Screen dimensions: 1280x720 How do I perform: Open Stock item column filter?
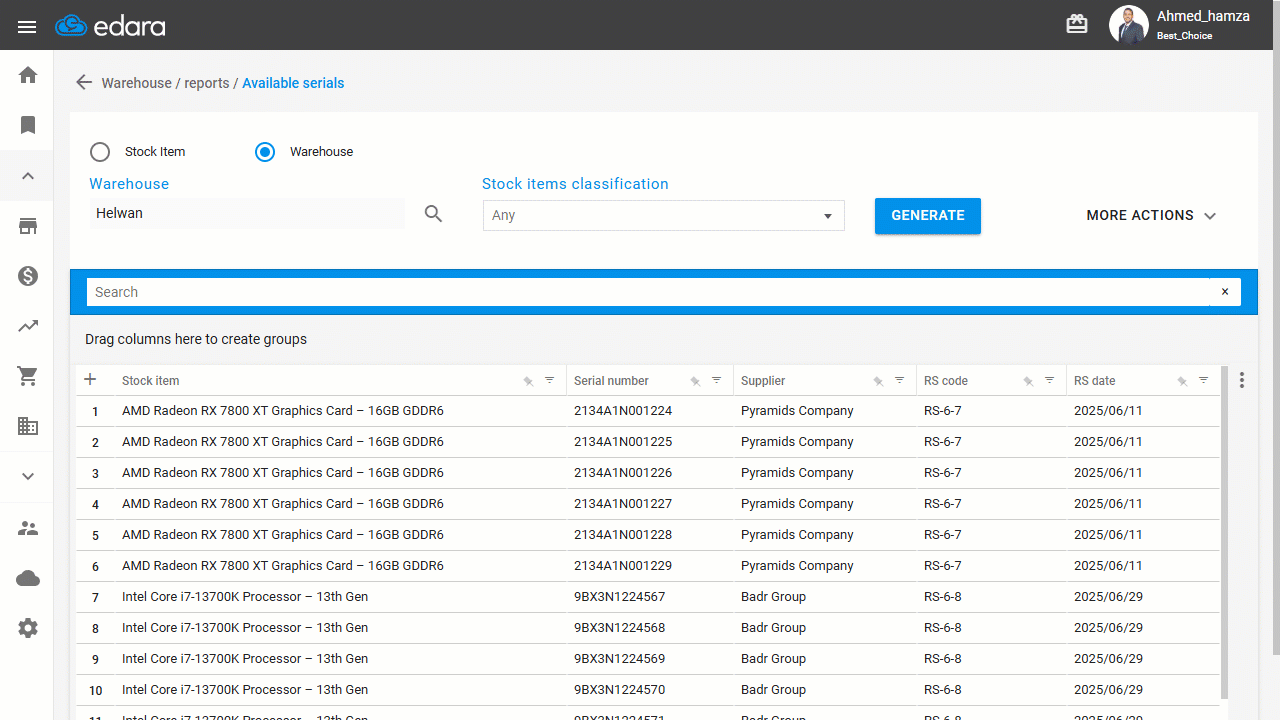click(x=550, y=380)
